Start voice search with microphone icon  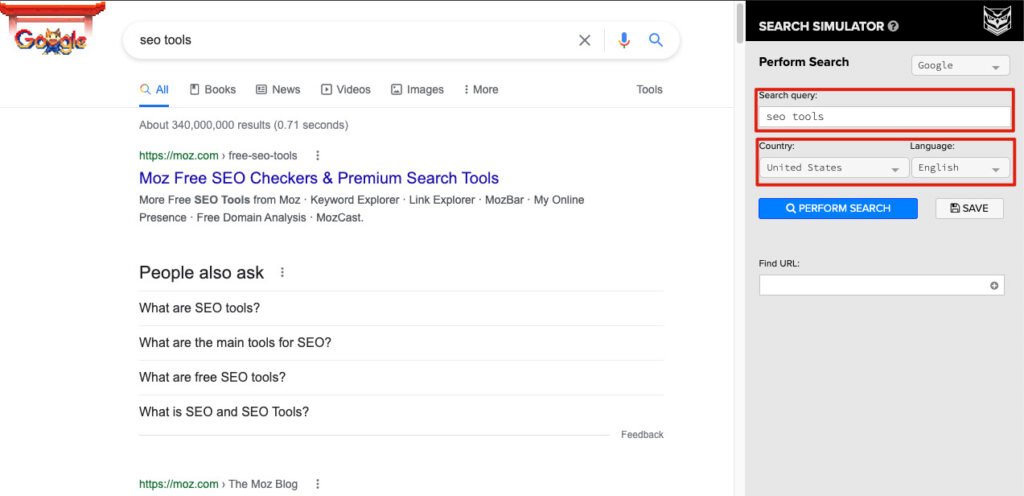click(624, 40)
